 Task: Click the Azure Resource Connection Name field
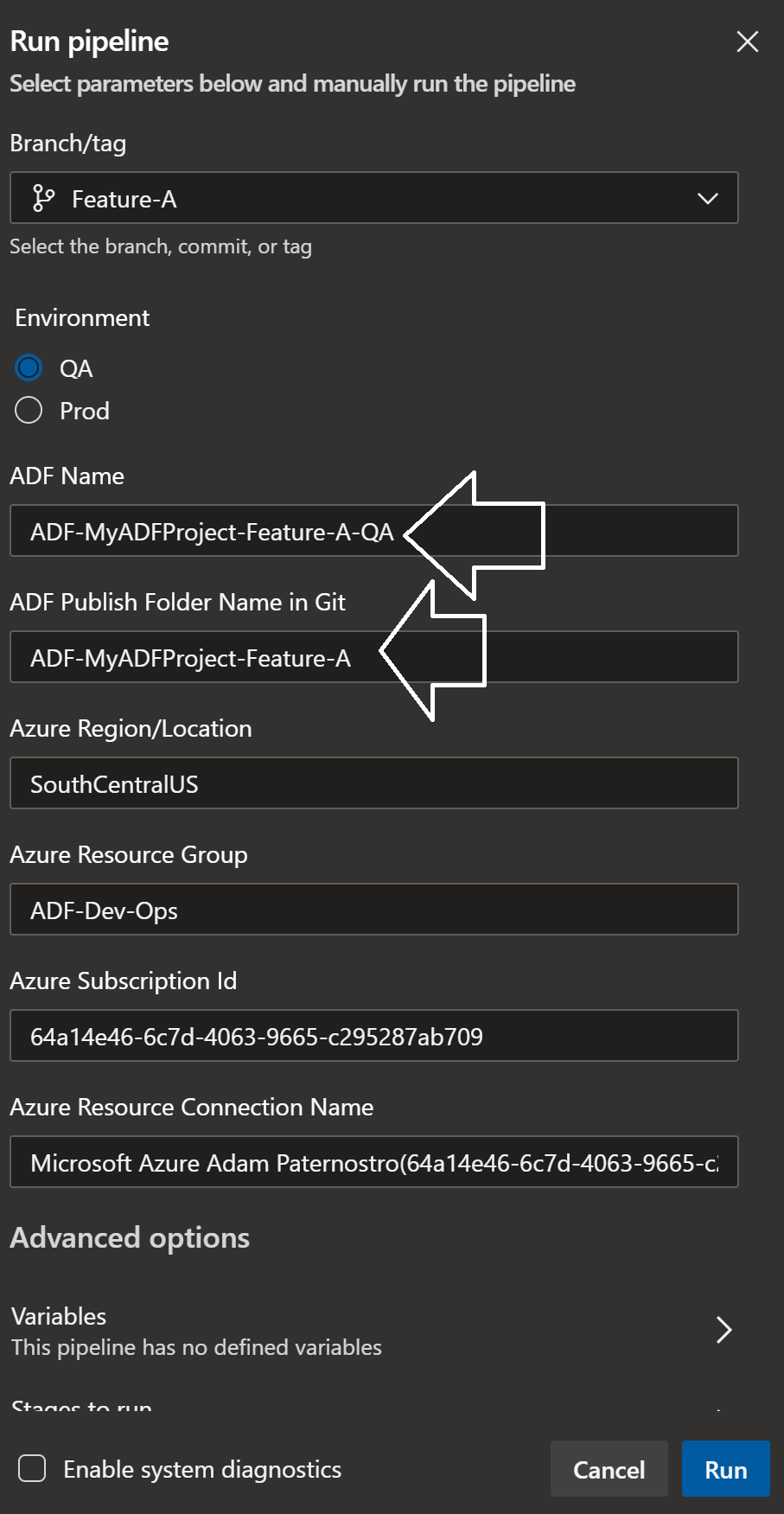[373, 1162]
